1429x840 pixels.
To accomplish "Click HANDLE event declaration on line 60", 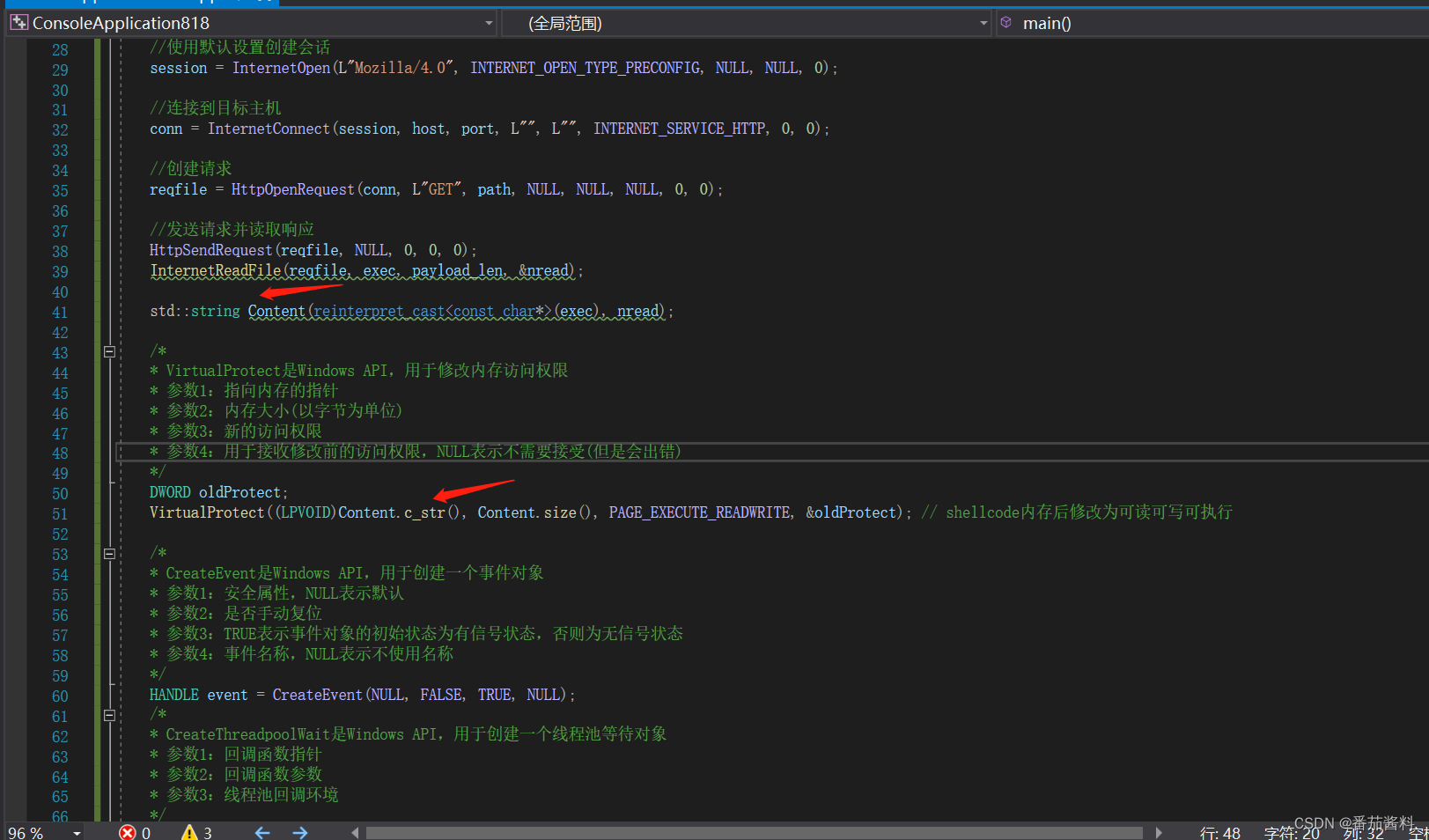I will point(199,695).
